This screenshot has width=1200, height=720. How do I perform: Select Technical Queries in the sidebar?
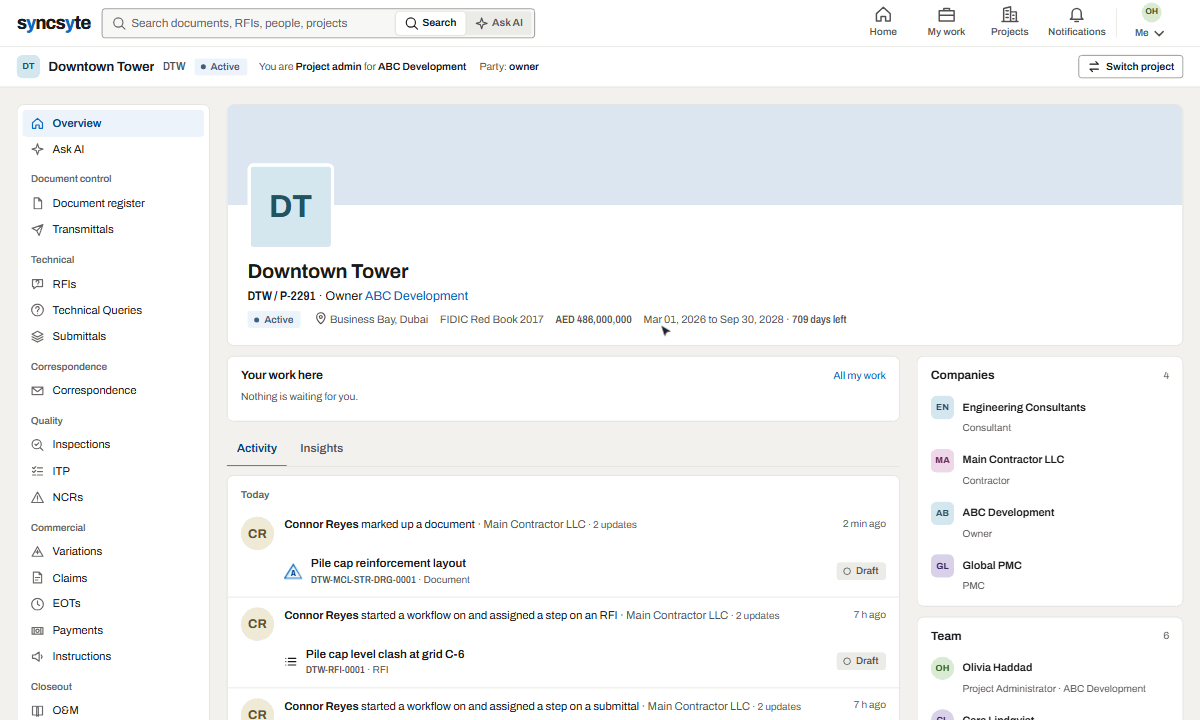point(113,310)
